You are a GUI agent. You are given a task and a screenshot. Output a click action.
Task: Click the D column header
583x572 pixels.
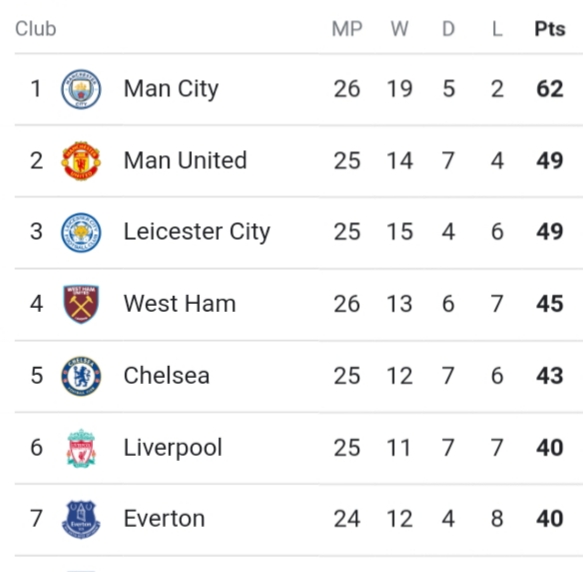click(448, 29)
